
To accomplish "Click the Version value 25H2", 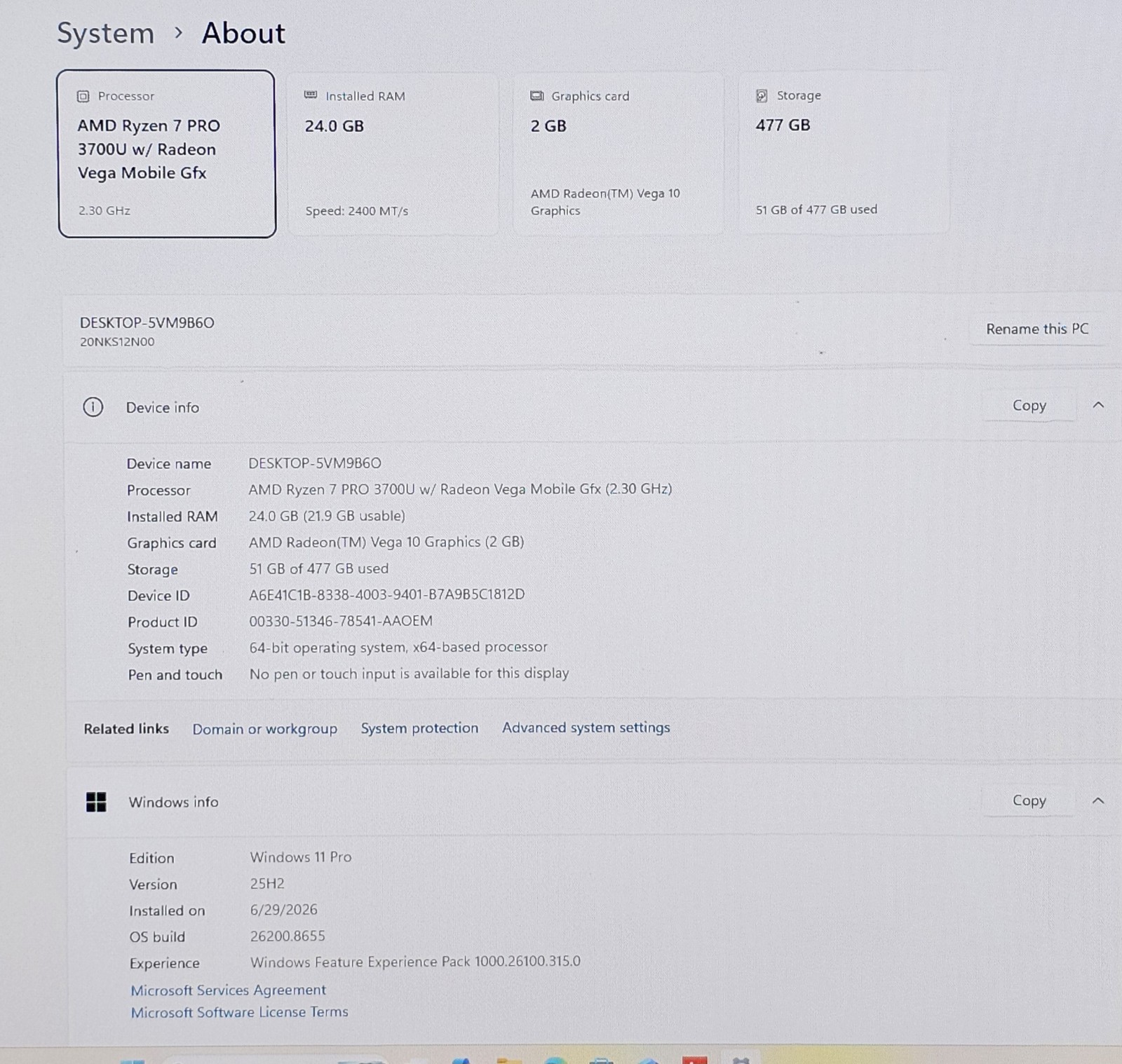I will tap(267, 883).
